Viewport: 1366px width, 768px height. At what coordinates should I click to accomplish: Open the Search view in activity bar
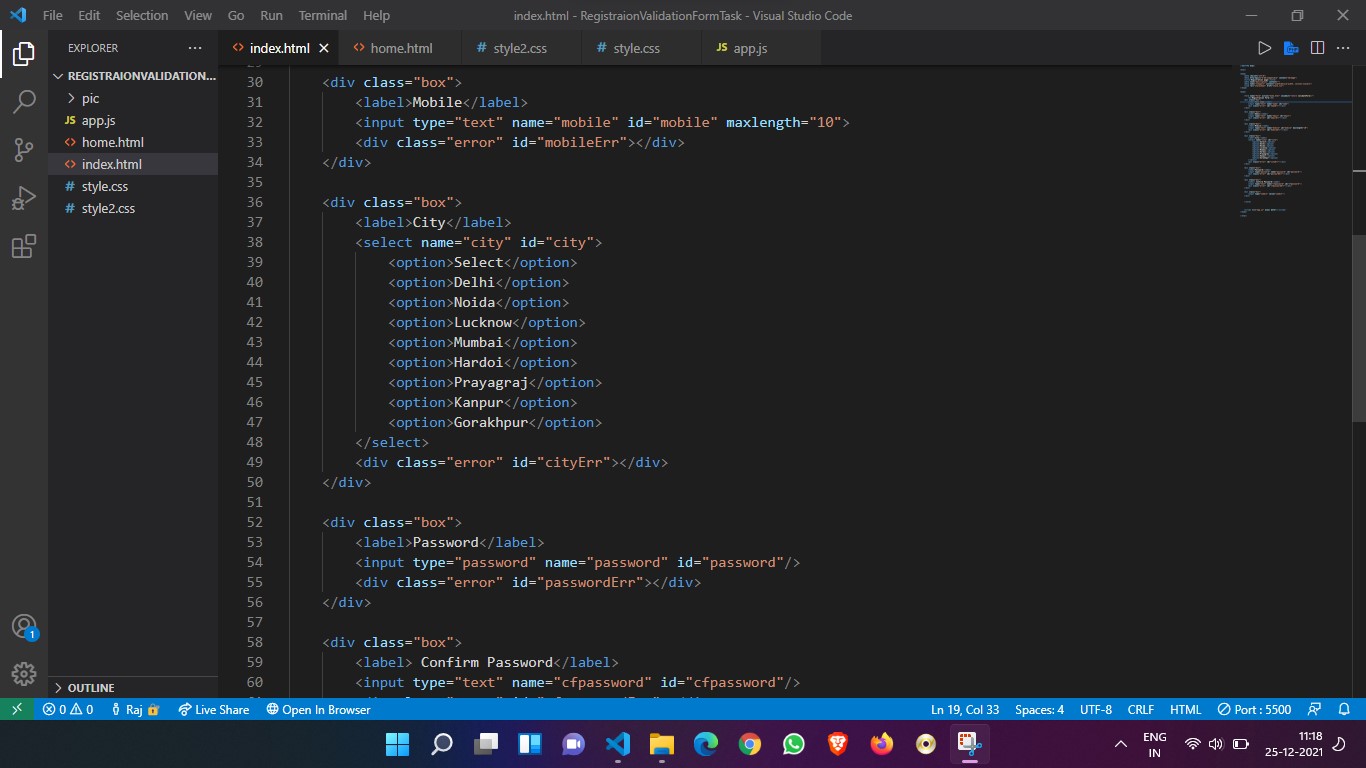24,102
